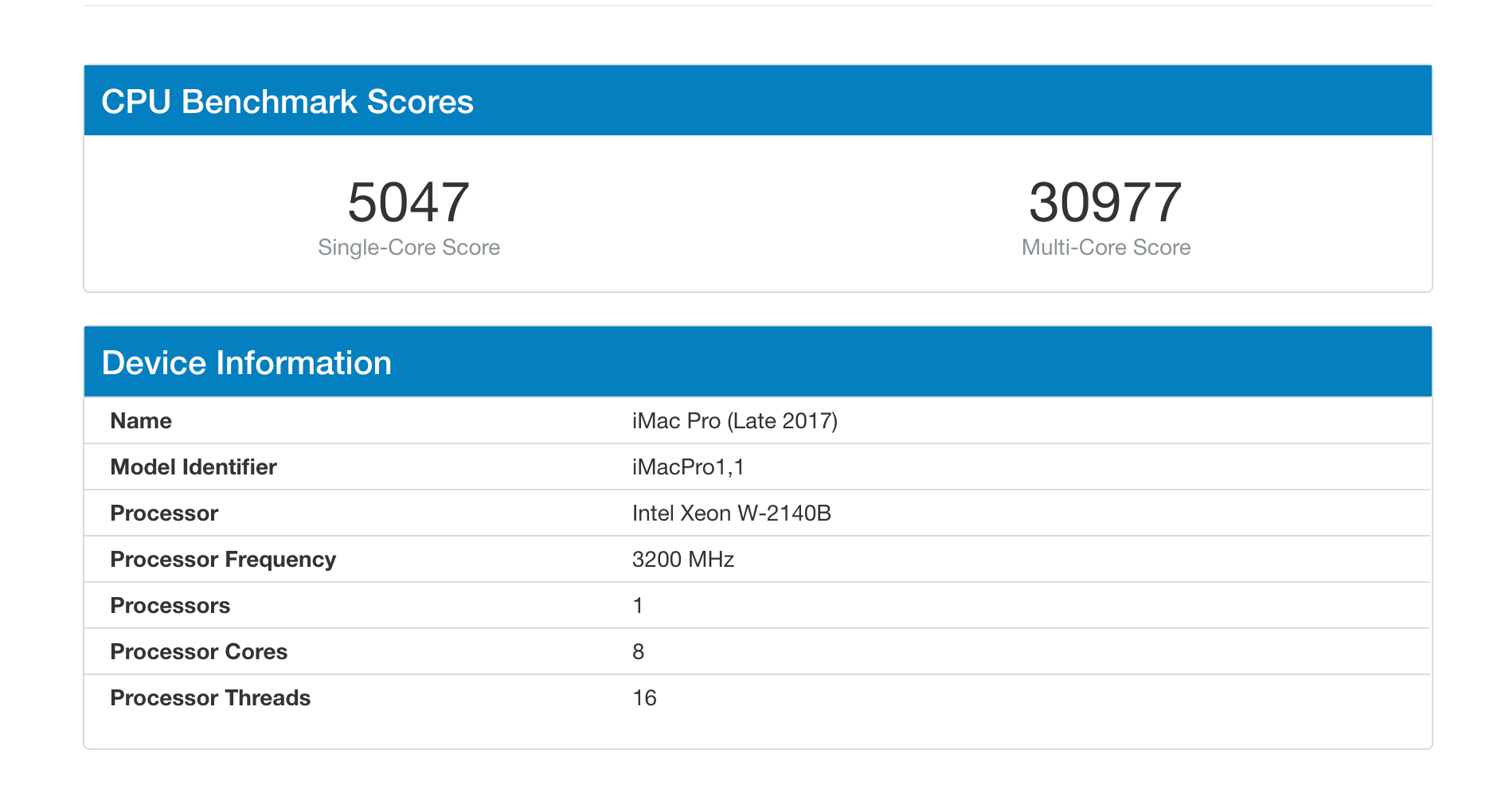Click the Processor Threads label

(x=210, y=698)
